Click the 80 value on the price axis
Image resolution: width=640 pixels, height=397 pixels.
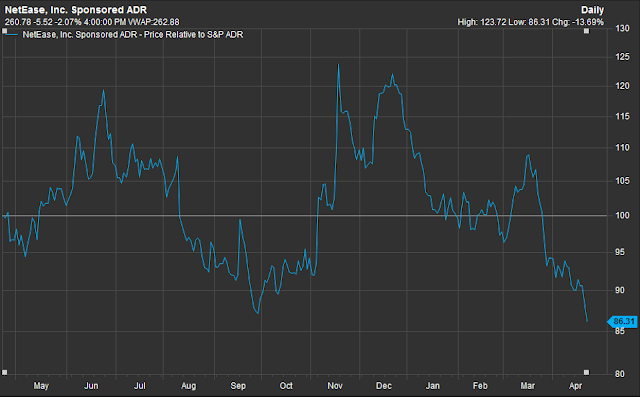click(620, 374)
